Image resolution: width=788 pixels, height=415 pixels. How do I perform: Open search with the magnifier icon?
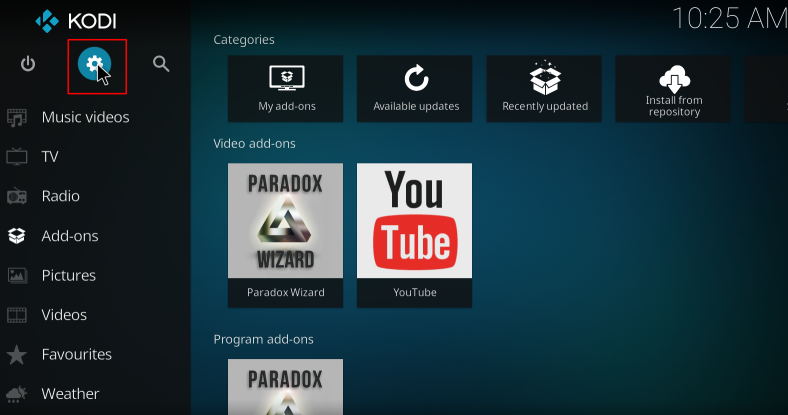(161, 64)
